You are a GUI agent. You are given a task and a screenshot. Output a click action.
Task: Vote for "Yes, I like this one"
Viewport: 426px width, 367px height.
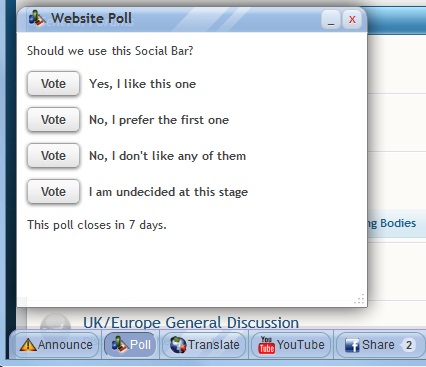[53, 84]
